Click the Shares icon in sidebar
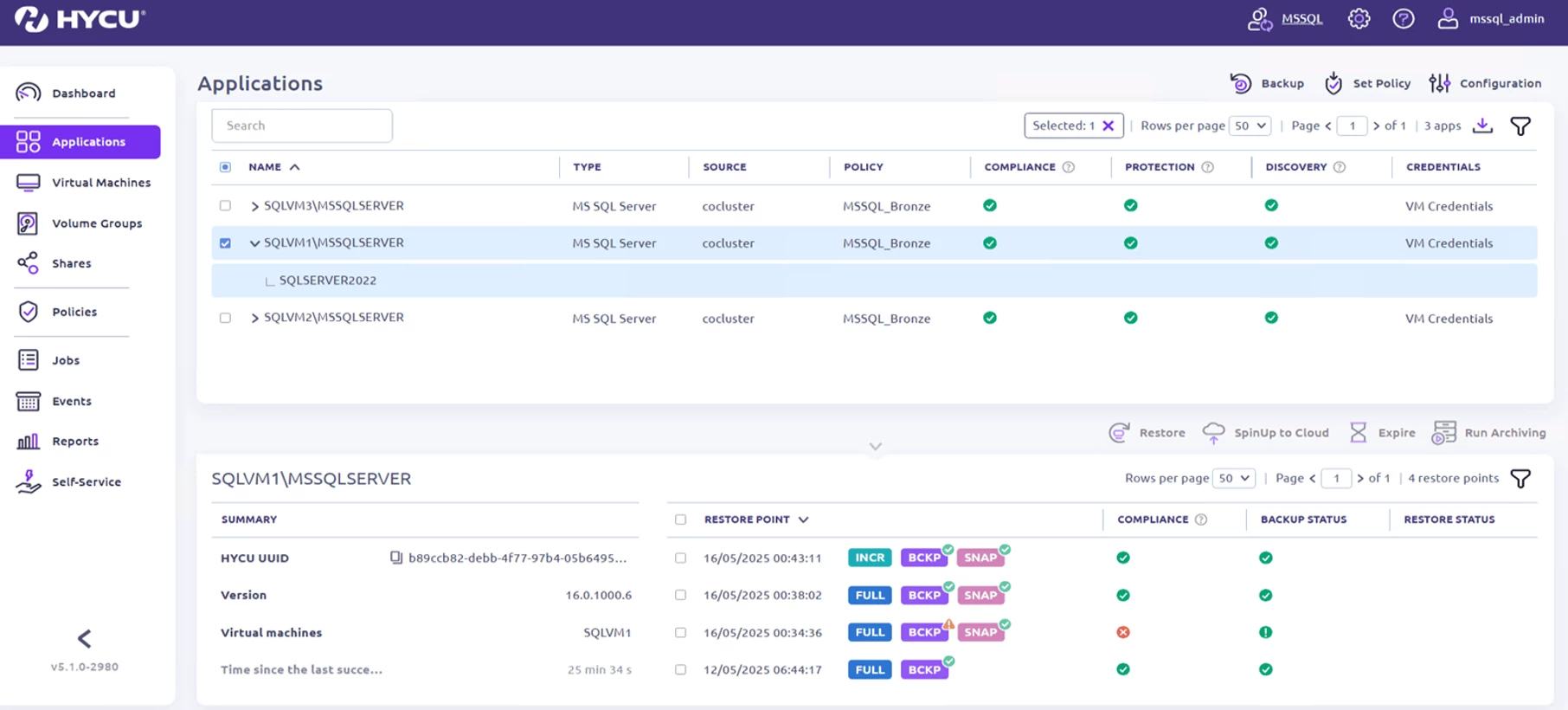This screenshot has height=710, width=1568. (x=28, y=263)
